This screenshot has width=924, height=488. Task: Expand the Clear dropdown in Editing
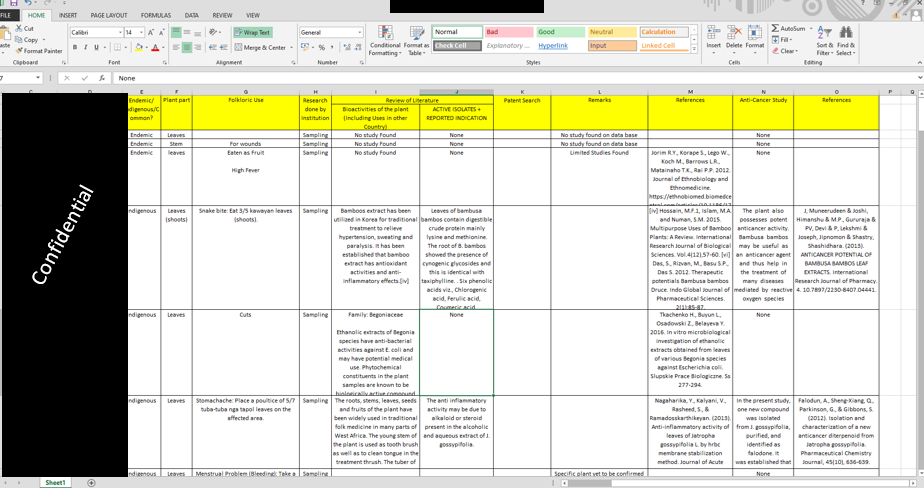(797, 51)
